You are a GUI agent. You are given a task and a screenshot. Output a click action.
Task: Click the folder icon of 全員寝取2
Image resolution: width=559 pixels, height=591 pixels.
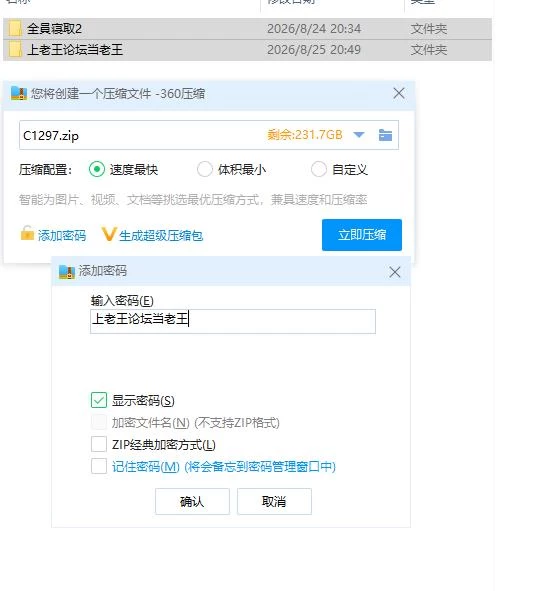(x=14, y=29)
